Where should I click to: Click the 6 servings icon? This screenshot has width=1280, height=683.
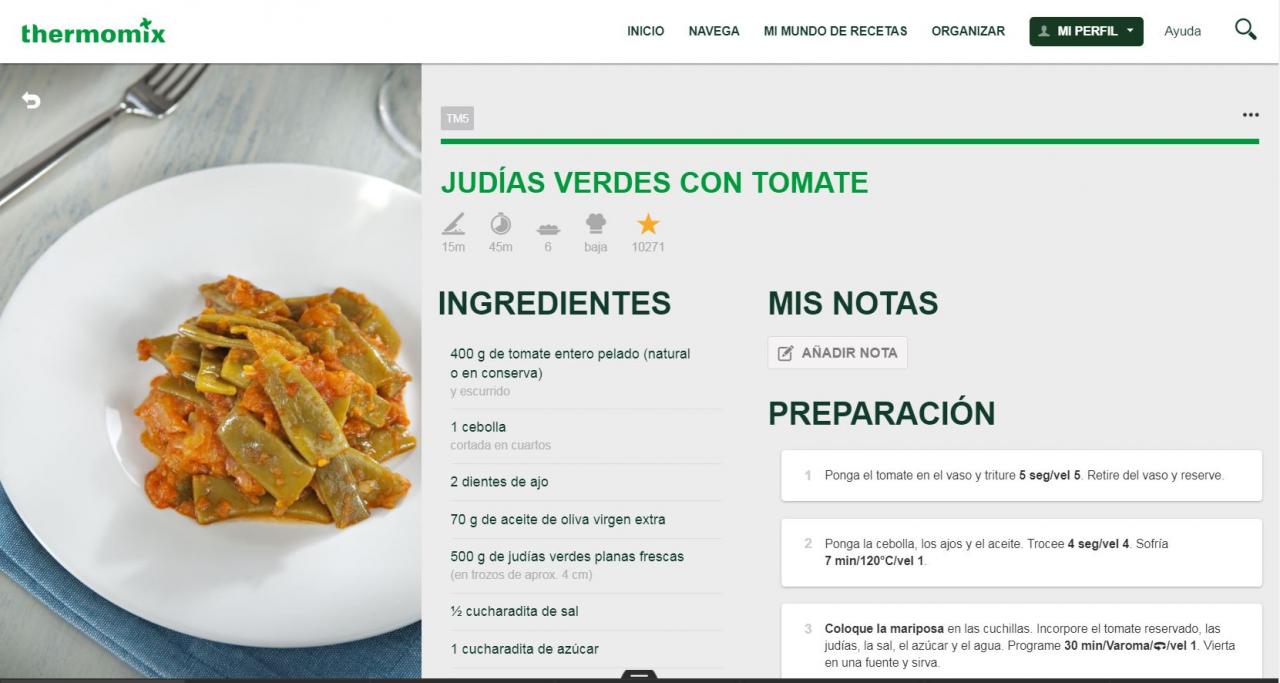click(548, 228)
